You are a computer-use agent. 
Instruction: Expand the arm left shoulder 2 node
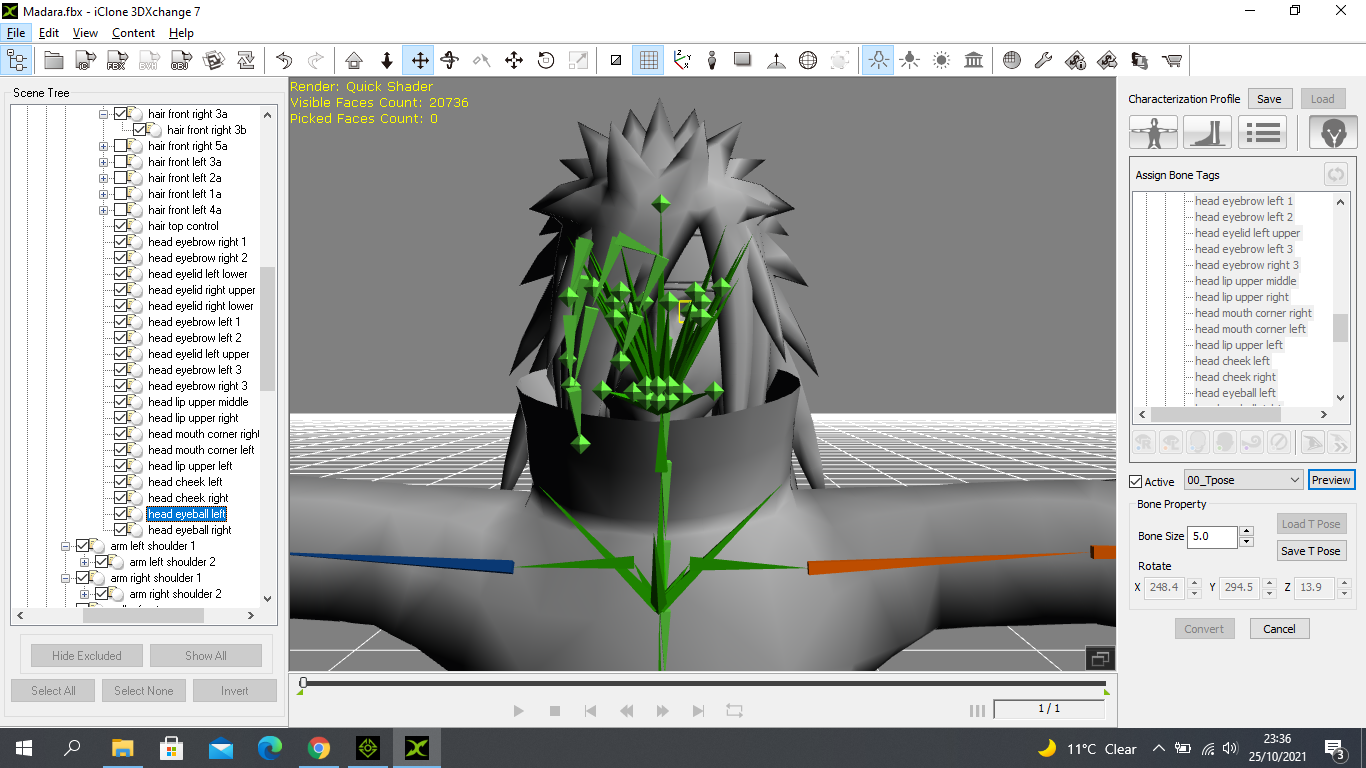coord(84,562)
